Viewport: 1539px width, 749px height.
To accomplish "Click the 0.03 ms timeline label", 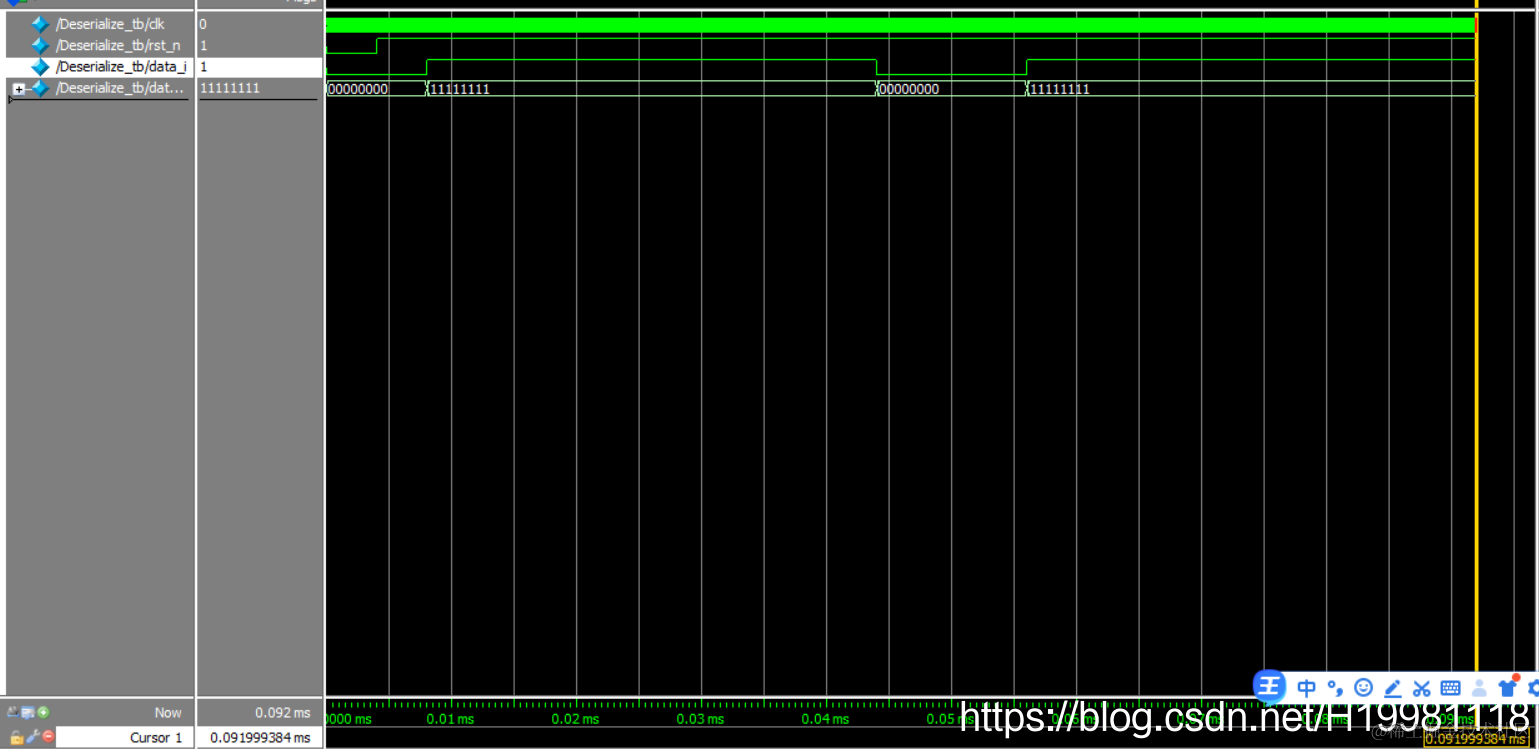I will [701, 719].
